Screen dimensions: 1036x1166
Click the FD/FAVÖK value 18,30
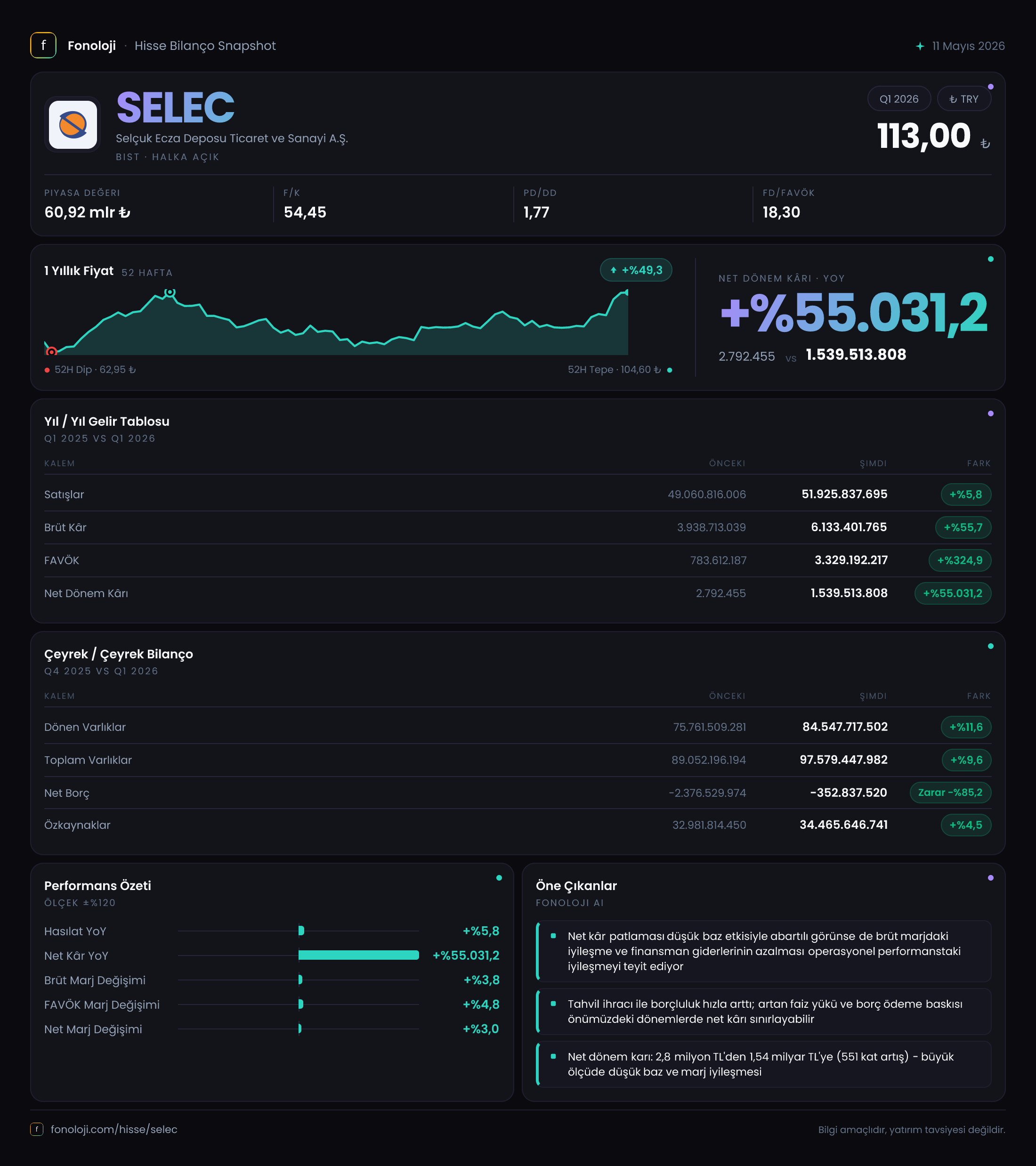click(x=782, y=213)
